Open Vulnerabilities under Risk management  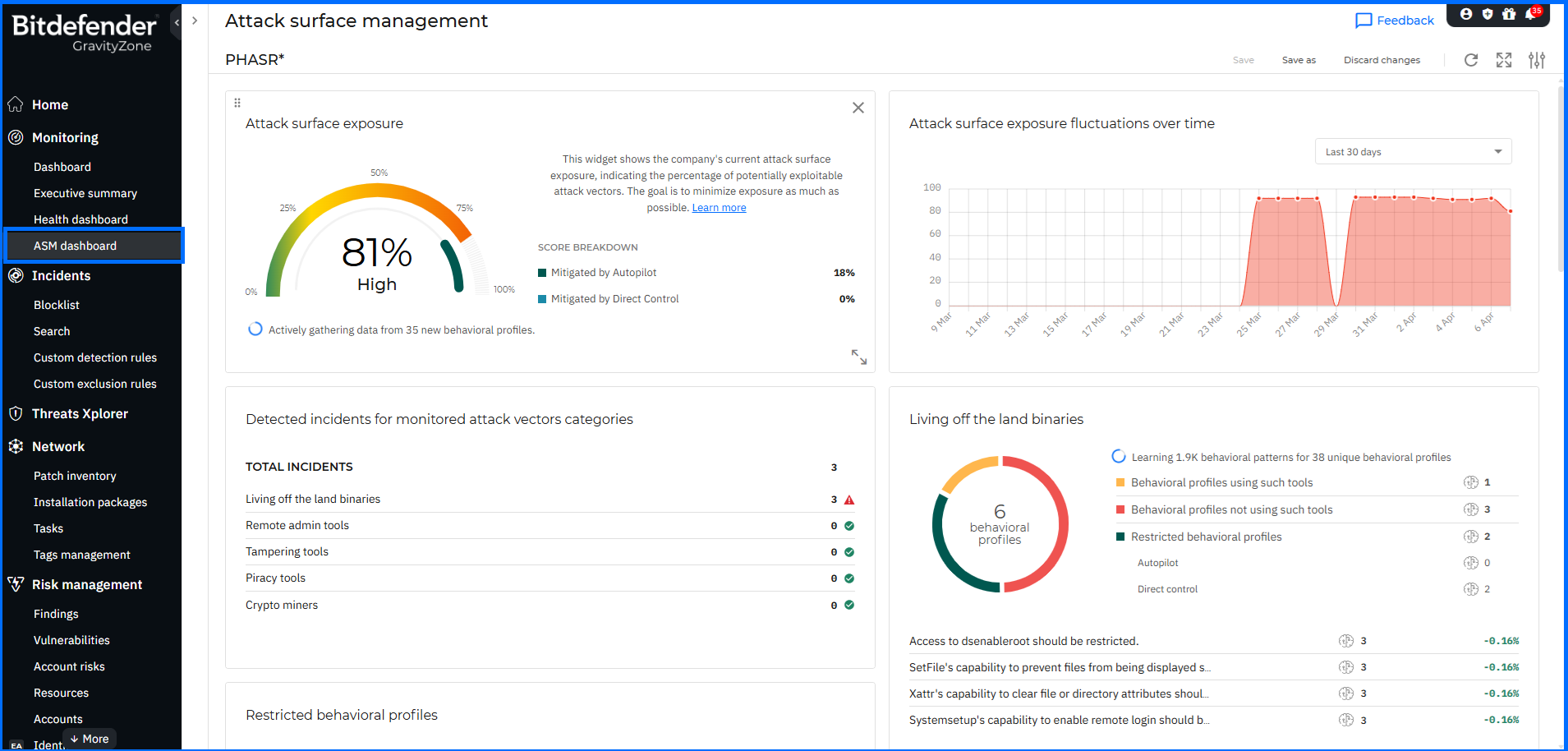pos(71,640)
